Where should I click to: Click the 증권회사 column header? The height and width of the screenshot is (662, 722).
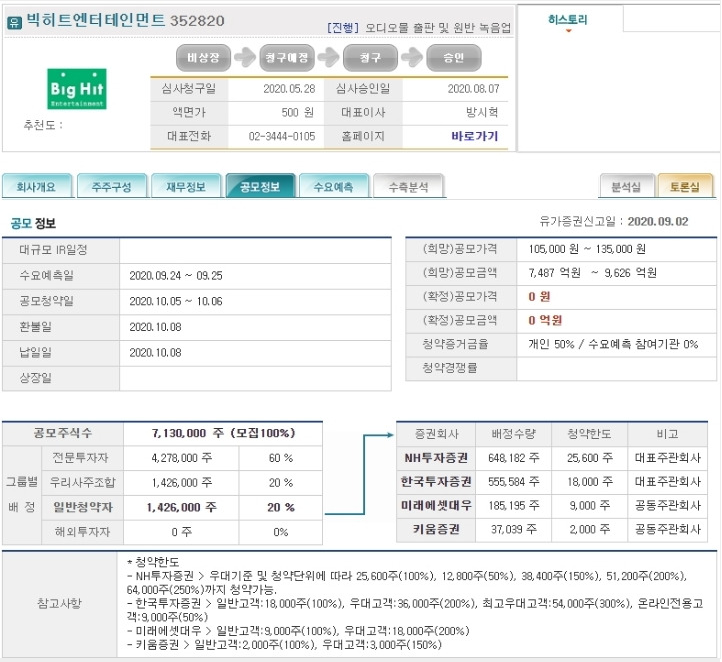click(x=436, y=434)
